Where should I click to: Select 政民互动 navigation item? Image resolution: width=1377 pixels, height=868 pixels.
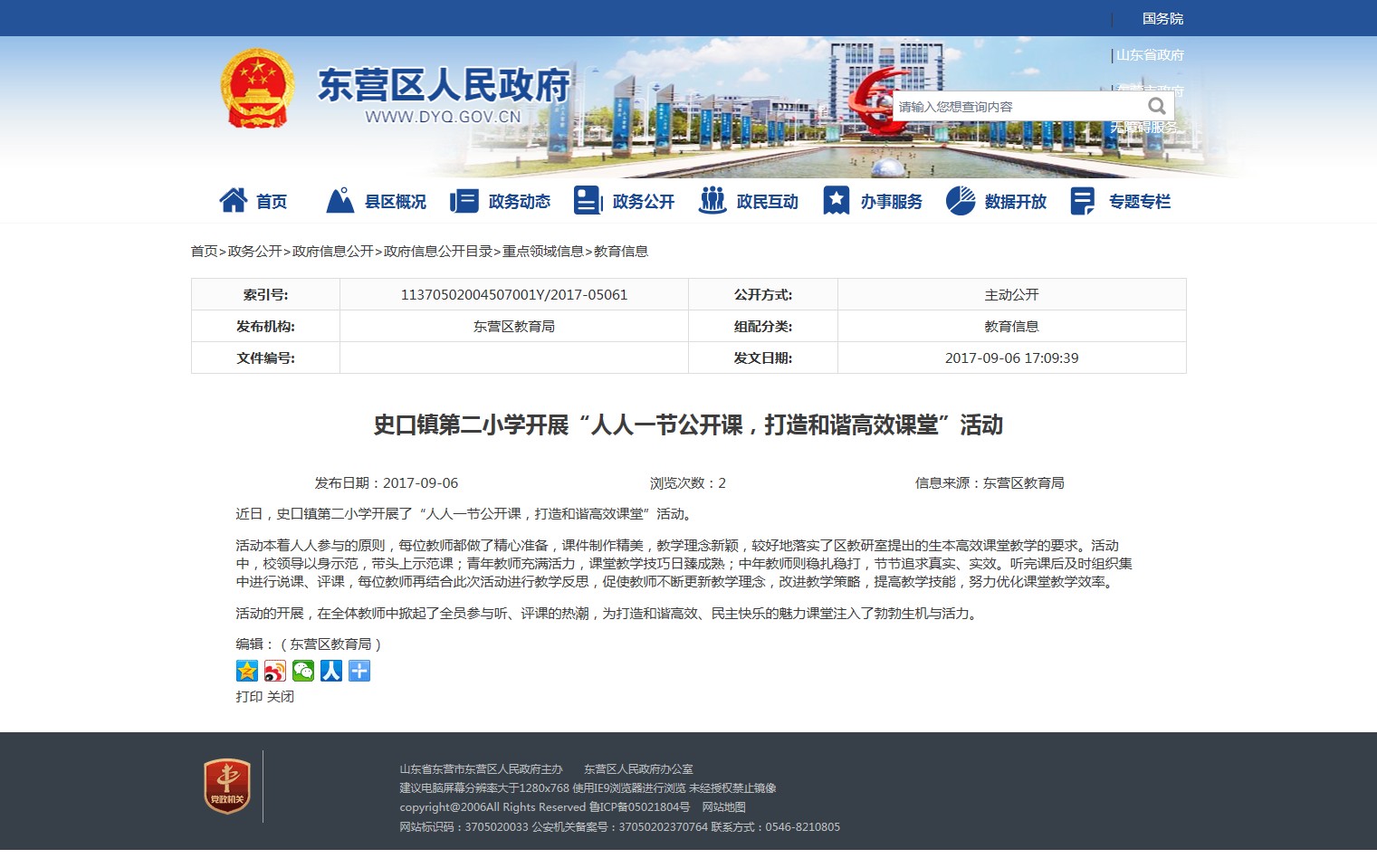pyautogui.click(x=749, y=201)
